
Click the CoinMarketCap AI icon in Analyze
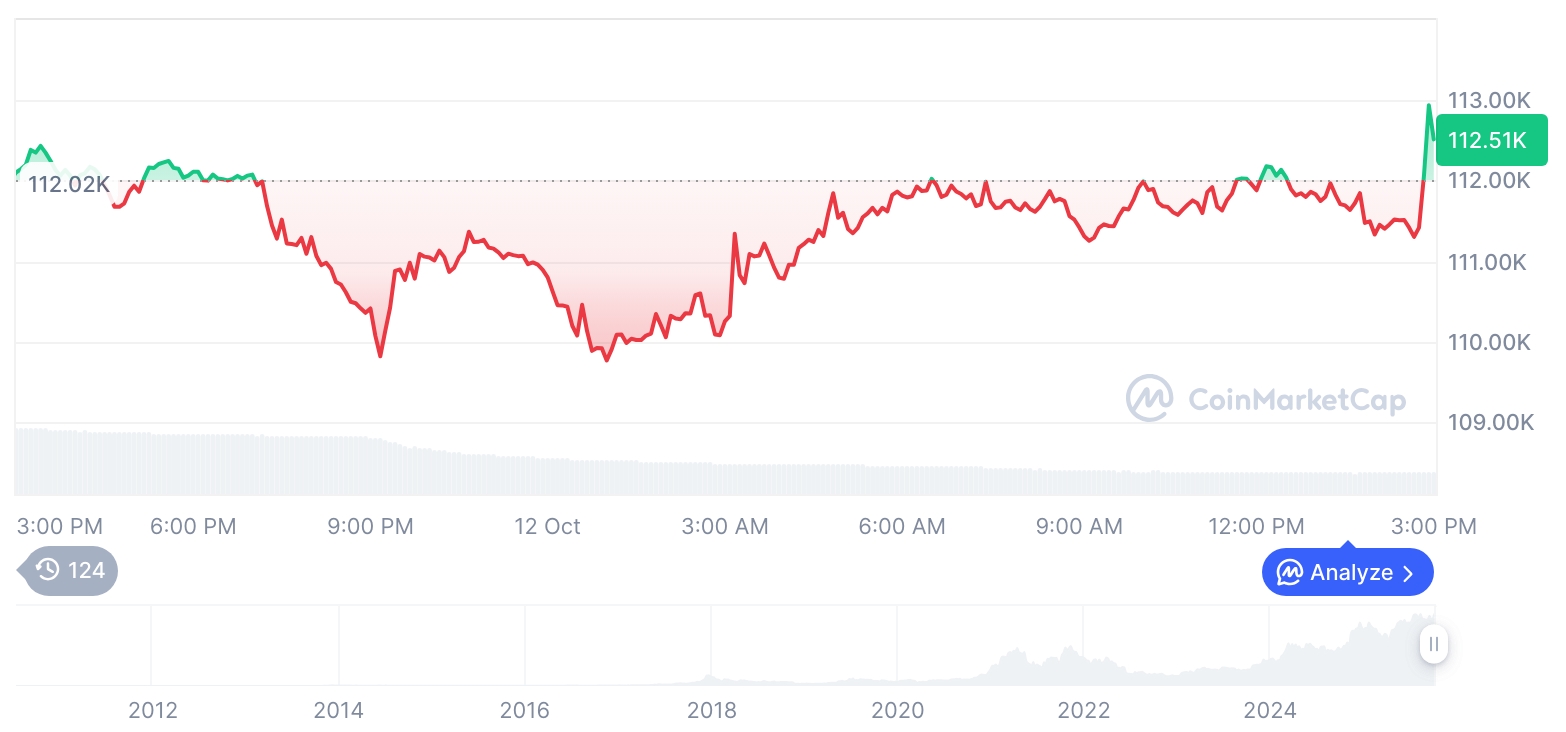point(1290,573)
